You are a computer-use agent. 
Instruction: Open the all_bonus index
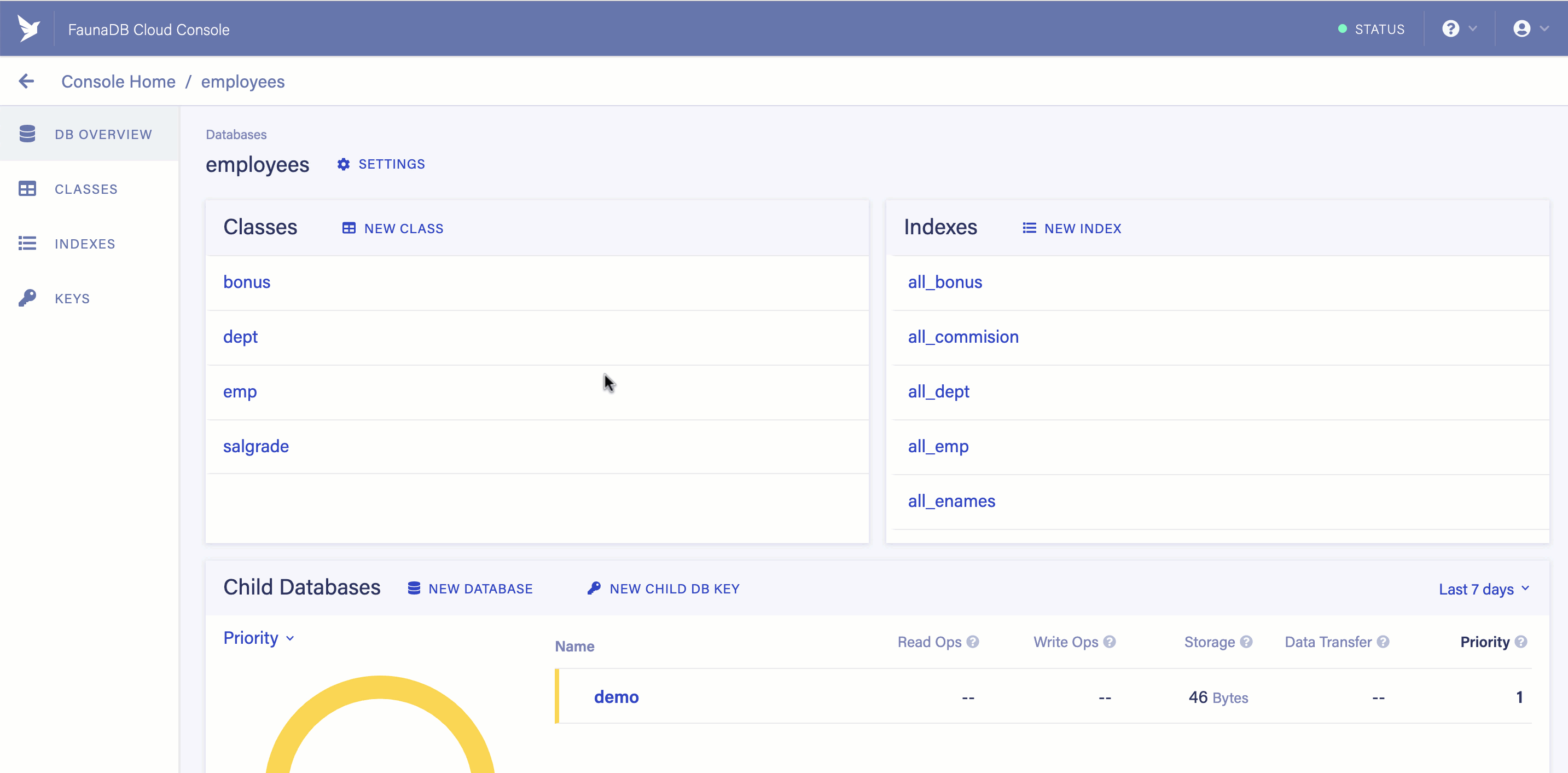(945, 282)
